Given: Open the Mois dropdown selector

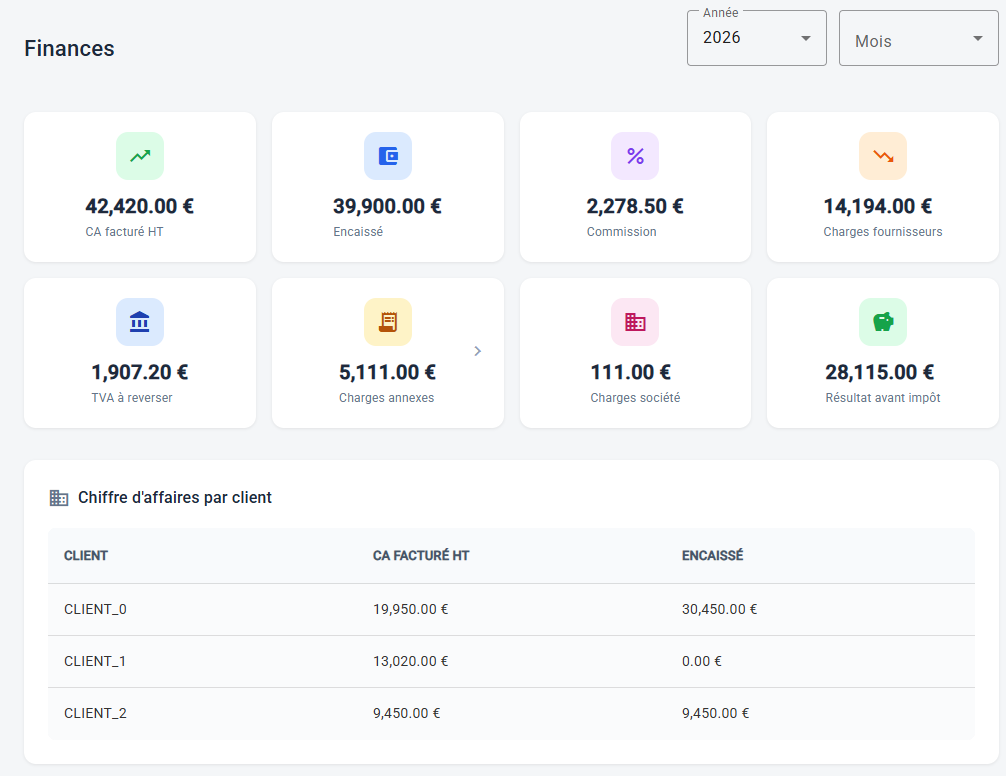Looking at the screenshot, I should click(x=918, y=38).
